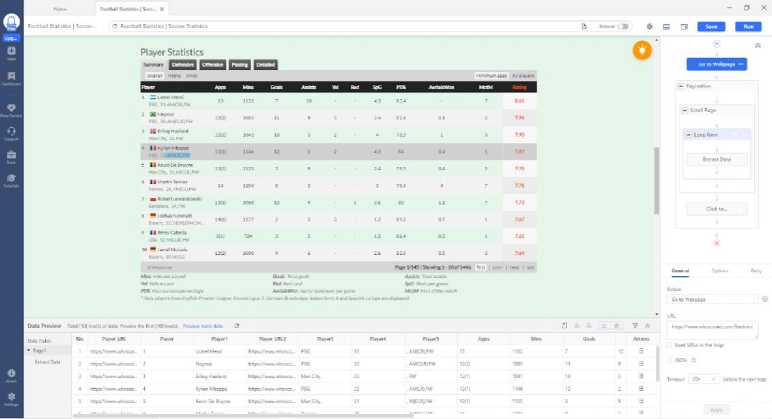Collapse the Page1 data field tree node

tap(29, 351)
